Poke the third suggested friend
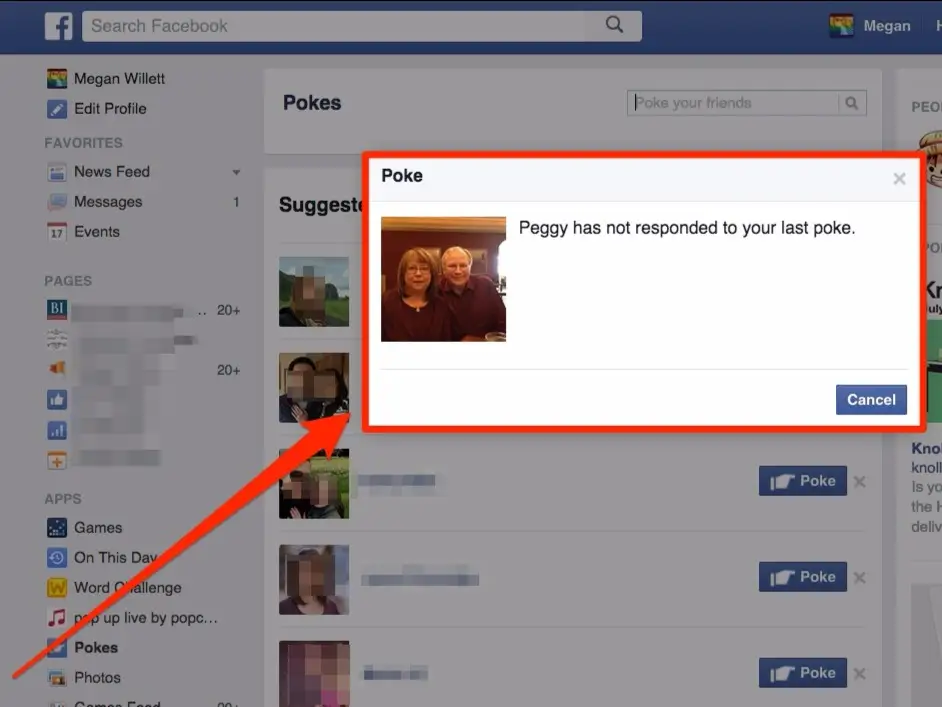This screenshot has height=707, width=942. (803, 481)
